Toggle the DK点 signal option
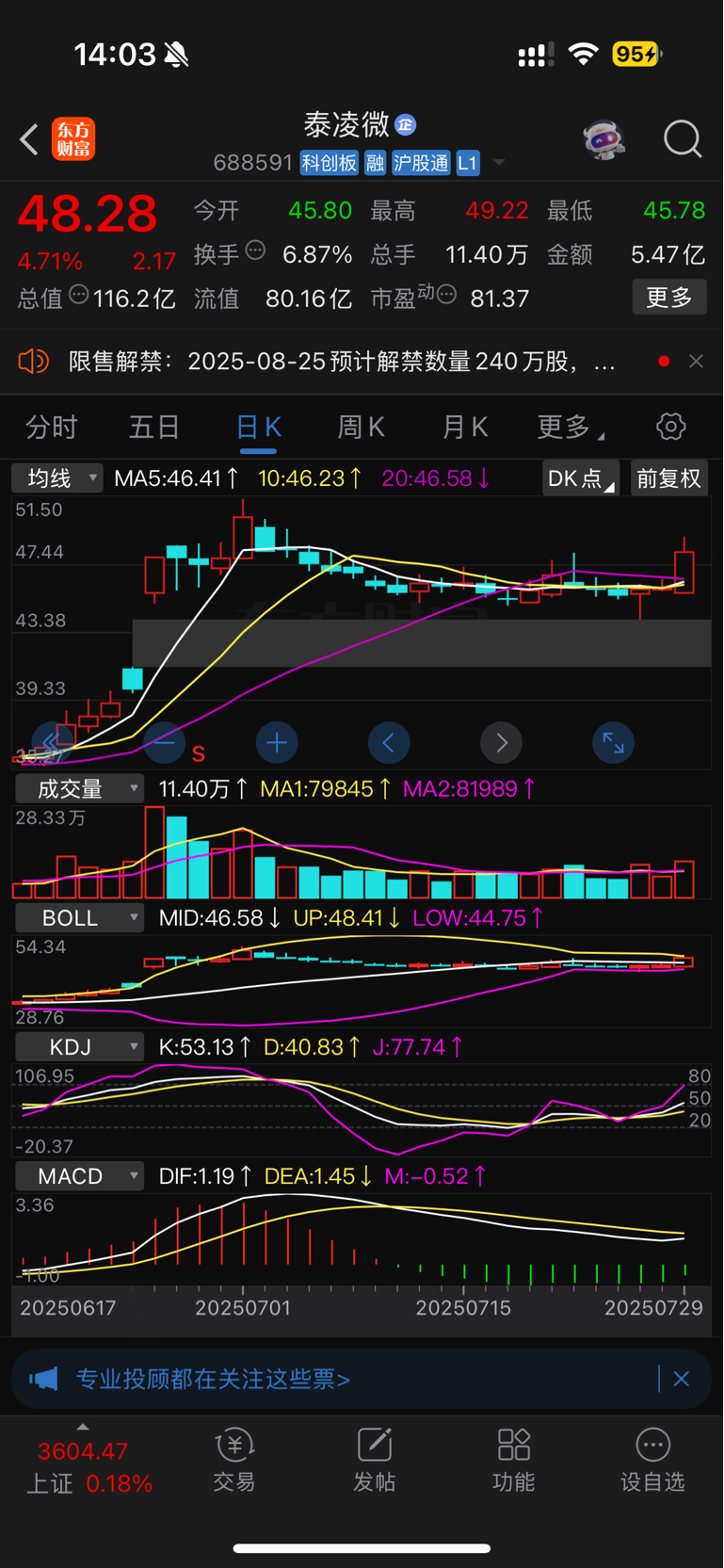 tap(581, 478)
